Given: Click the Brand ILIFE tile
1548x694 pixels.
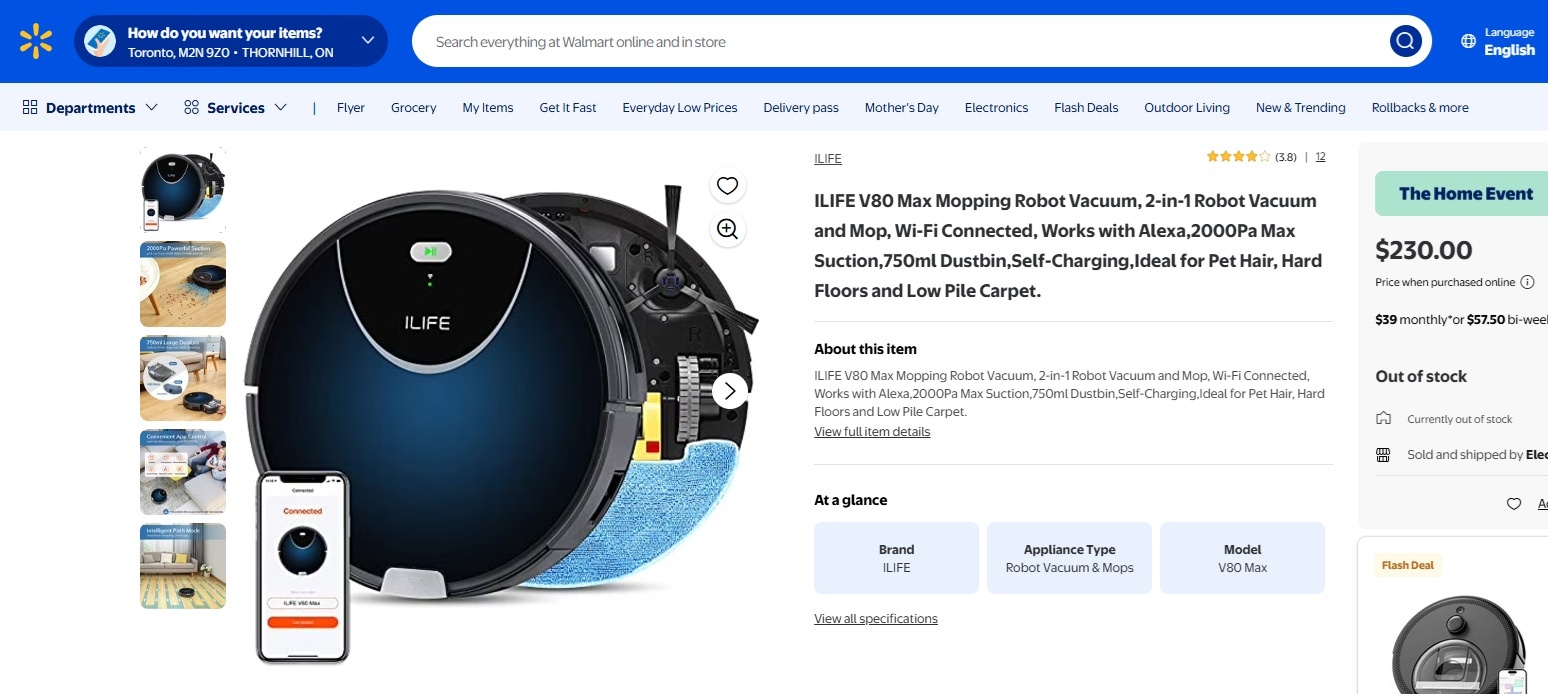Looking at the screenshot, I should tap(896, 558).
